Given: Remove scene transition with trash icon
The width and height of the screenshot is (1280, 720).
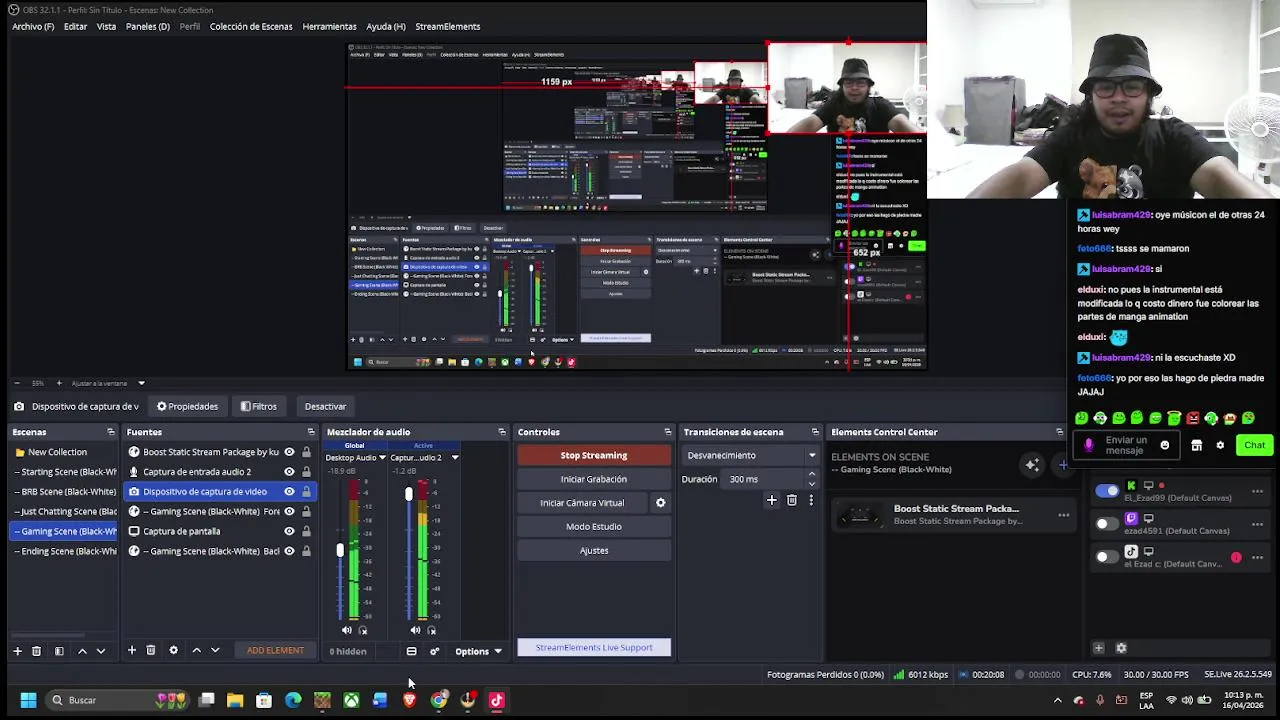Looking at the screenshot, I should [x=791, y=500].
